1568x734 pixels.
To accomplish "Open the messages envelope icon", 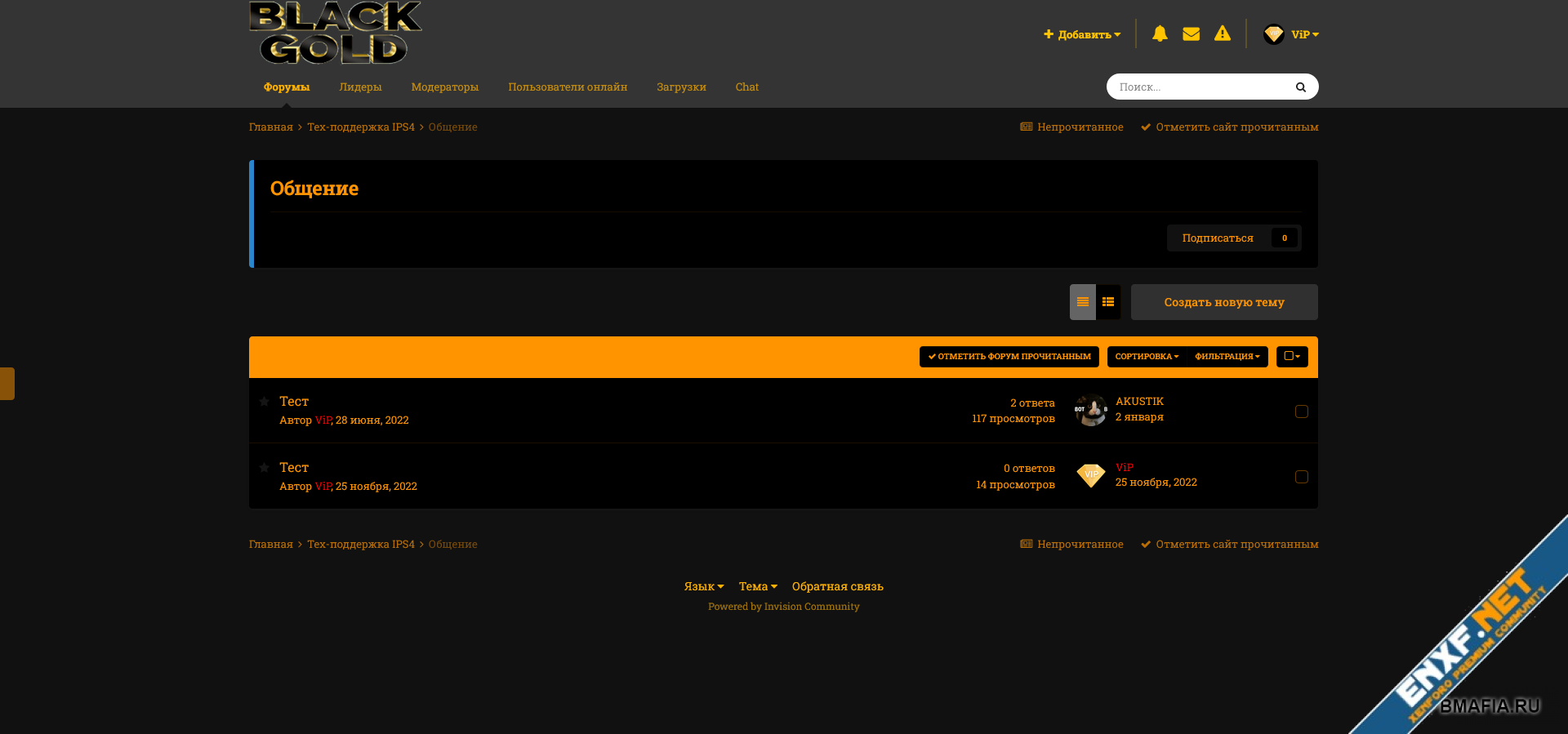I will [x=1191, y=33].
